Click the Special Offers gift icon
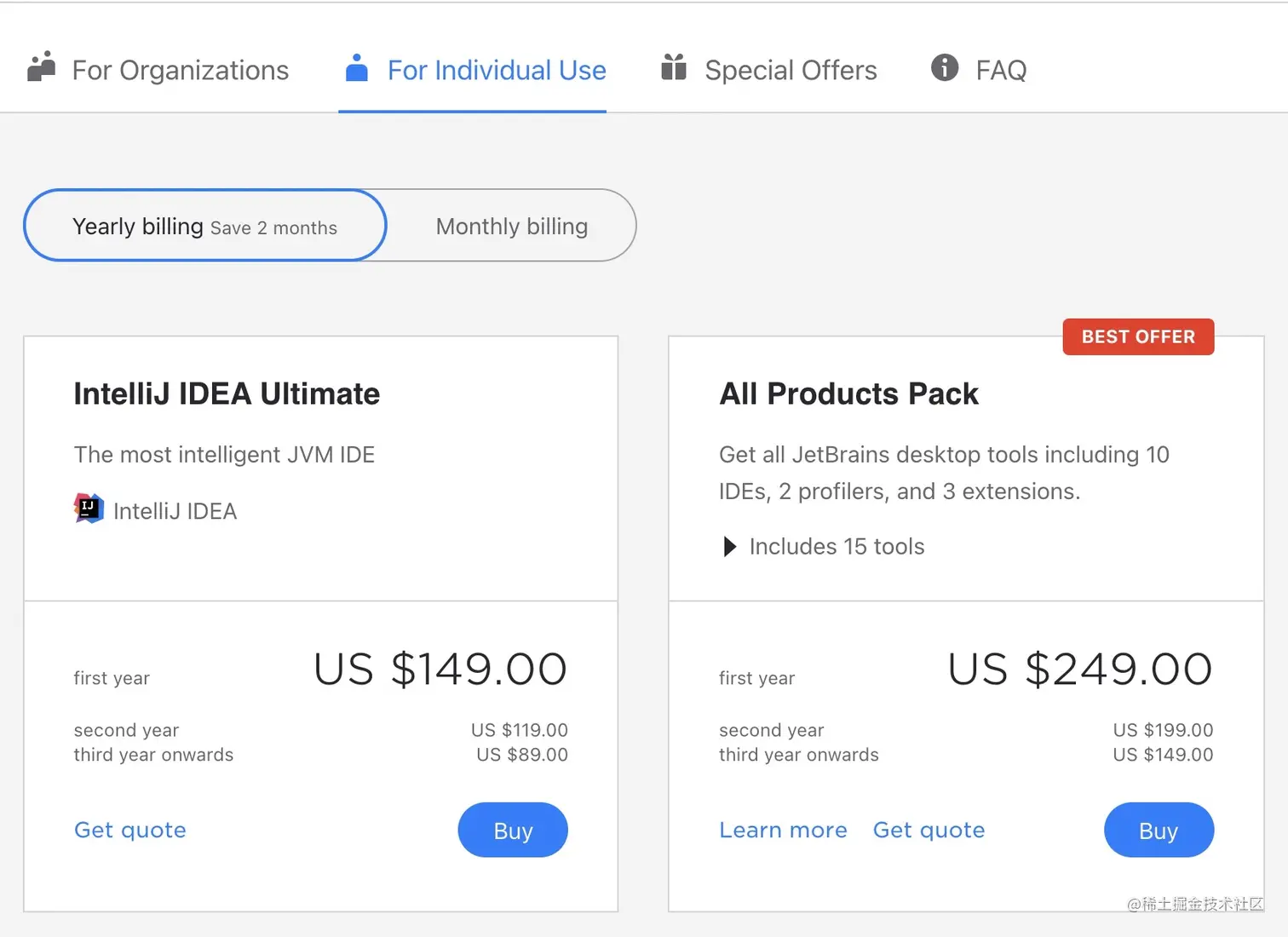Image resolution: width=1288 pixels, height=937 pixels. (x=674, y=66)
